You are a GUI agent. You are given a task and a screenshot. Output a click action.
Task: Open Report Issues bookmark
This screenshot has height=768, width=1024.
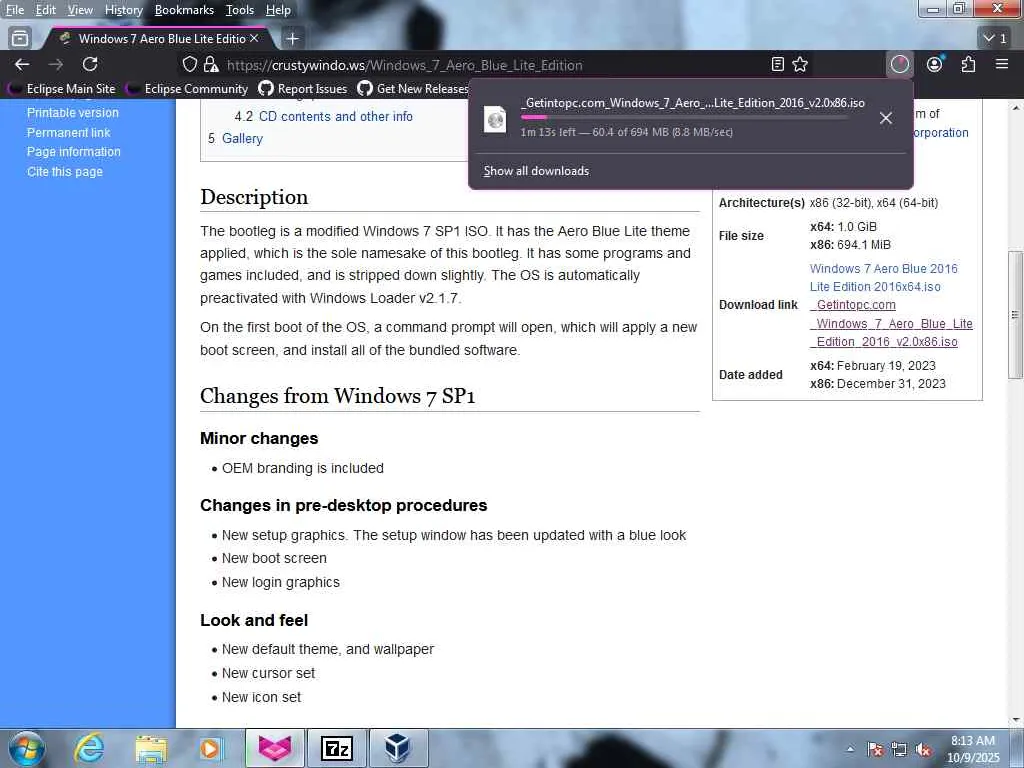pyautogui.click(x=303, y=88)
